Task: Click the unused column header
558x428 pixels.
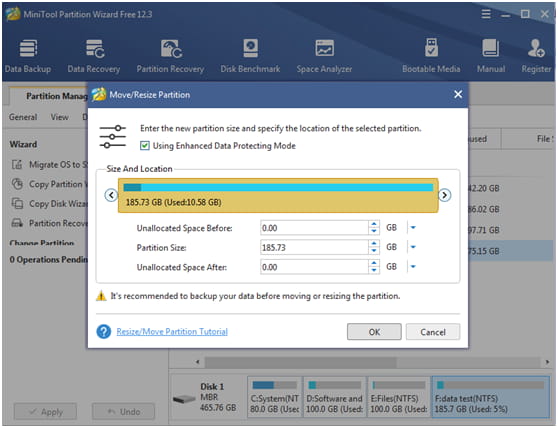Action: 485,139
